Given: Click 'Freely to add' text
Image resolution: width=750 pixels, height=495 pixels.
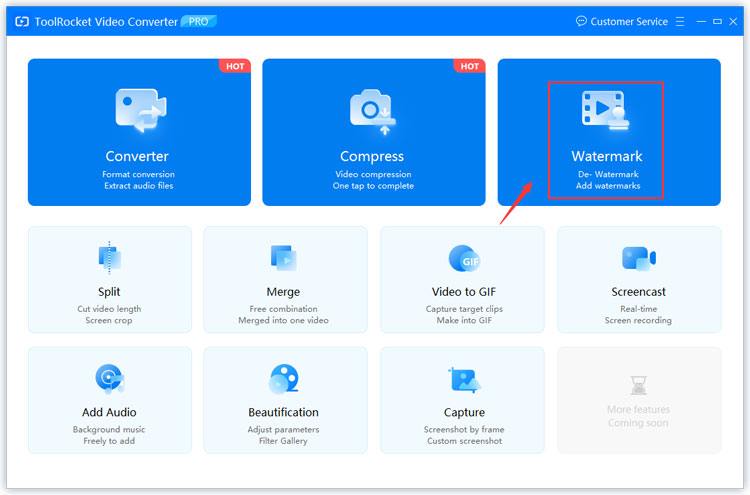Looking at the screenshot, I should pos(109,441).
